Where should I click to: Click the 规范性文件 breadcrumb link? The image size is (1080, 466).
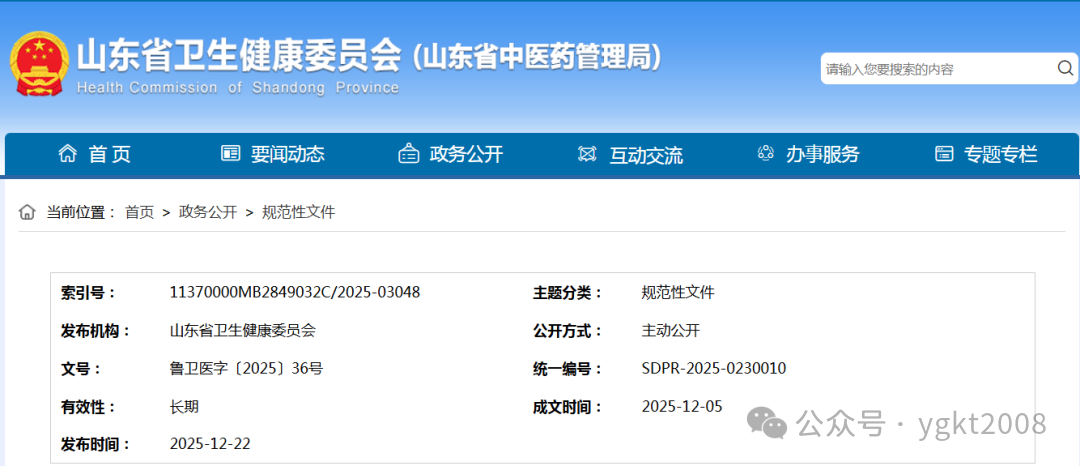coord(298,213)
